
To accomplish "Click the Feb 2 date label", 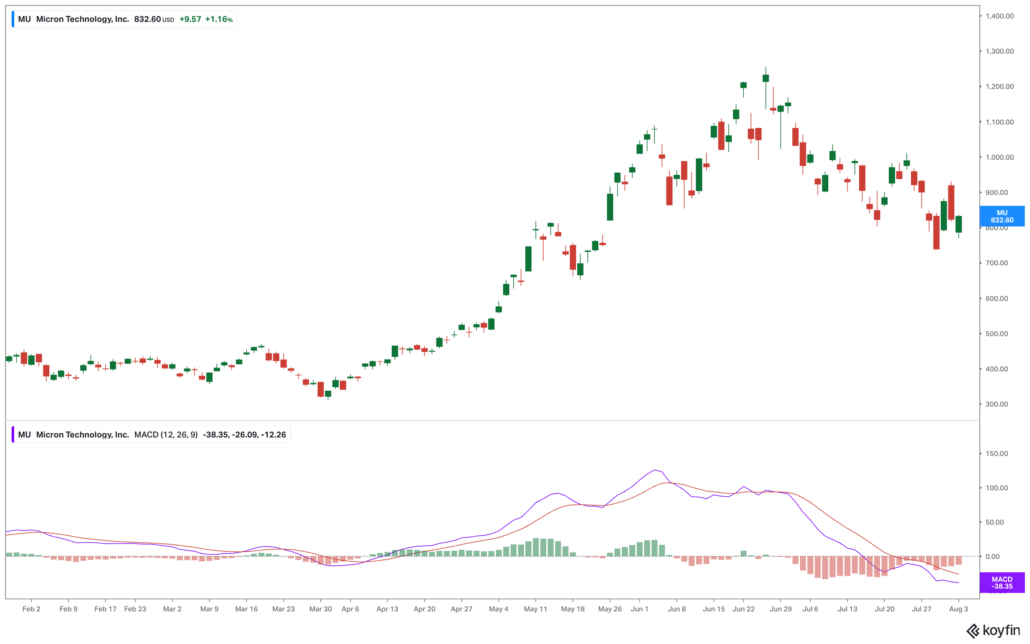I will point(31,609).
